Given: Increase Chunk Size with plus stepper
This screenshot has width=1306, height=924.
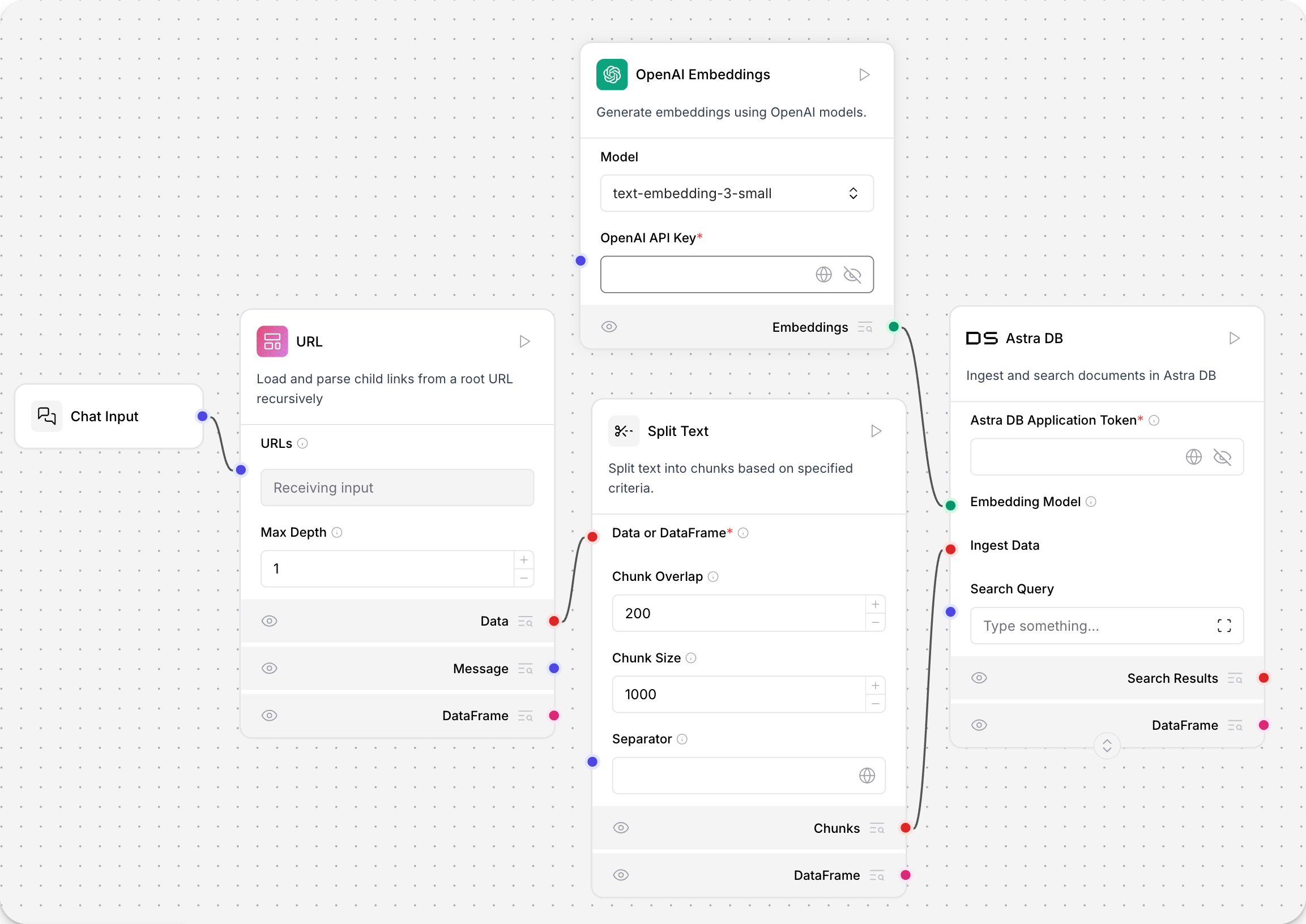Looking at the screenshot, I should [875, 686].
